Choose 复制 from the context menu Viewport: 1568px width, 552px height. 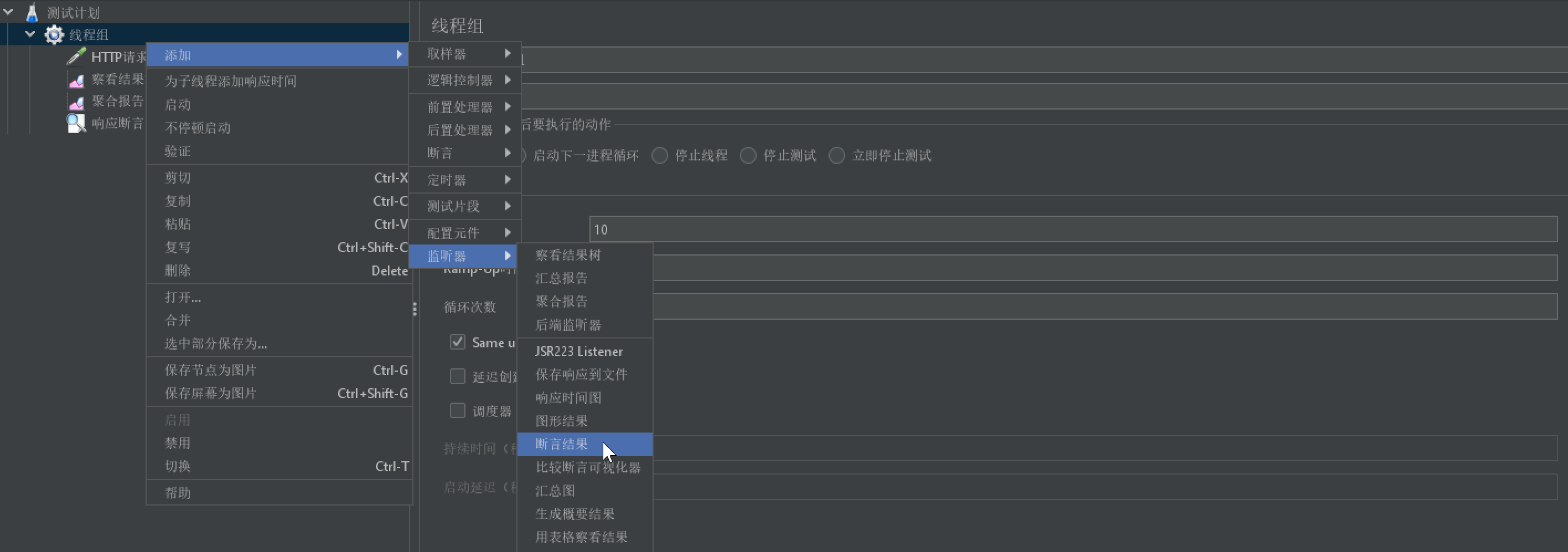pyautogui.click(x=279, y=201)
